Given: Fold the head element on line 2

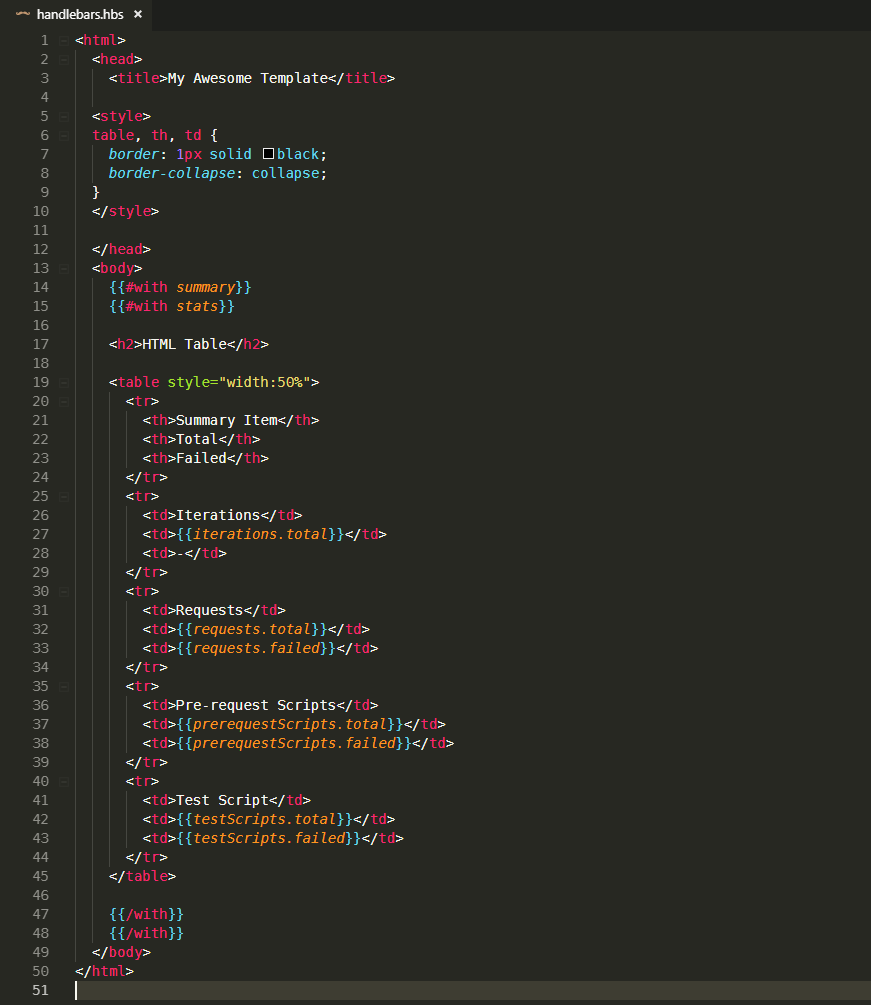Looking at the screenshot, I should click(63, 60).
